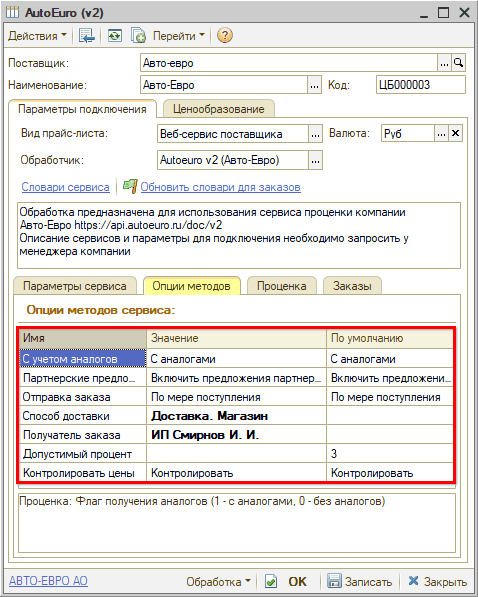Viewport: 478px width, 597px height.
Task: Click the Доставка. Магазин value cell
Action: tap(237, 416)
